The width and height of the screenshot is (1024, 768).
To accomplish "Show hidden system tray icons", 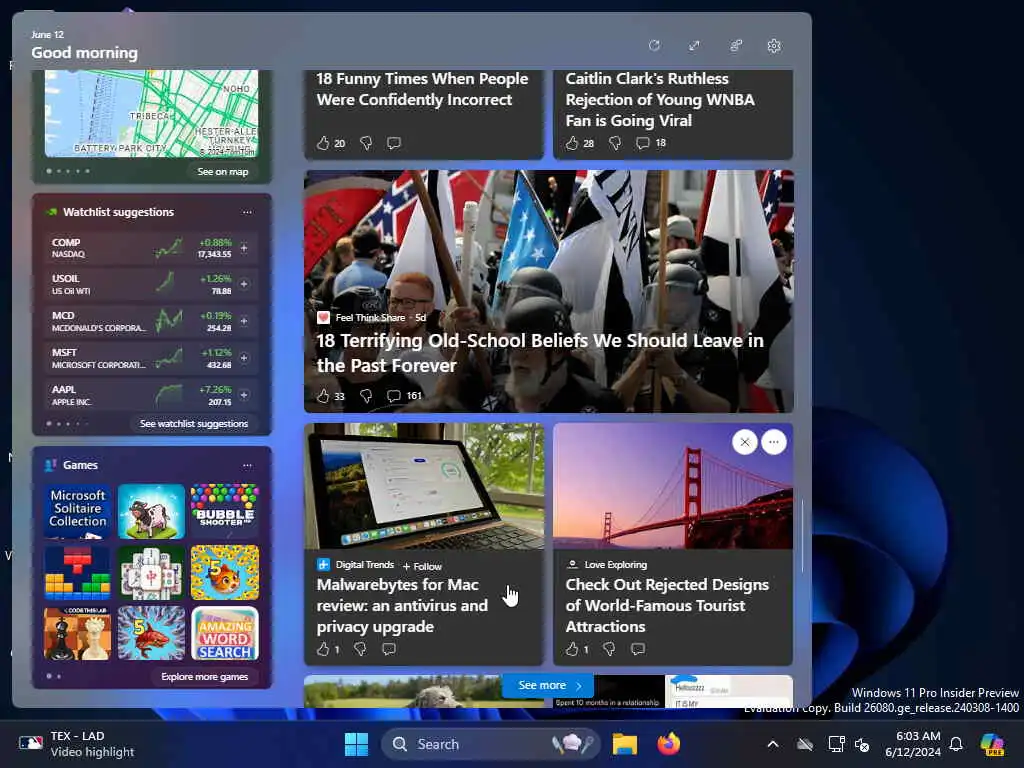I will [773, 744].
